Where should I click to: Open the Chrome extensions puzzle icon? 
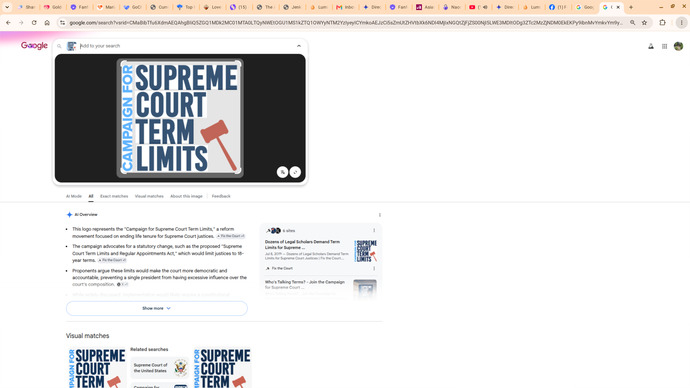click(662, 22)
